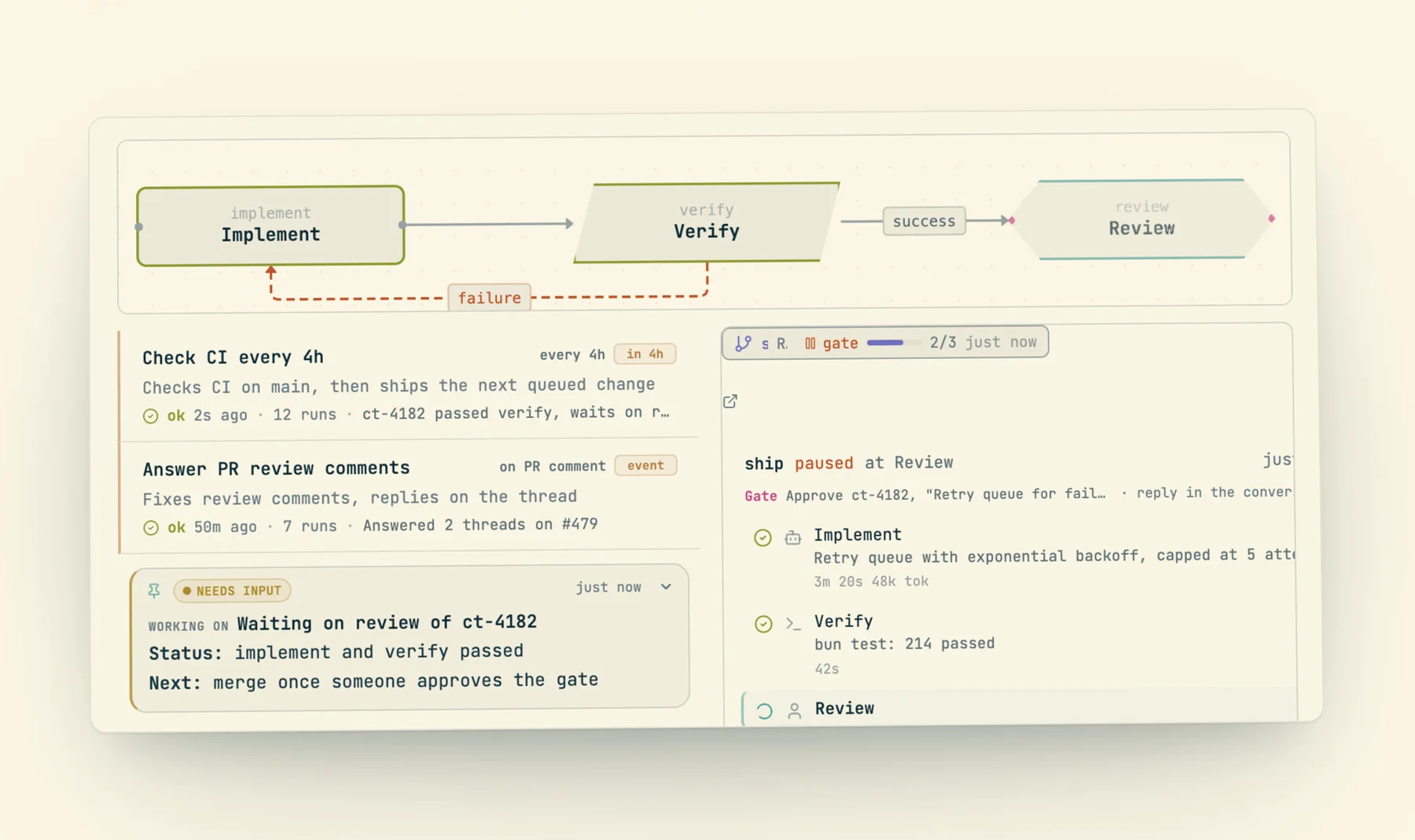Click the terminal prompt icon next to Verify step
The height and width of the screenshot is (840, 1415).
point(793,624)
